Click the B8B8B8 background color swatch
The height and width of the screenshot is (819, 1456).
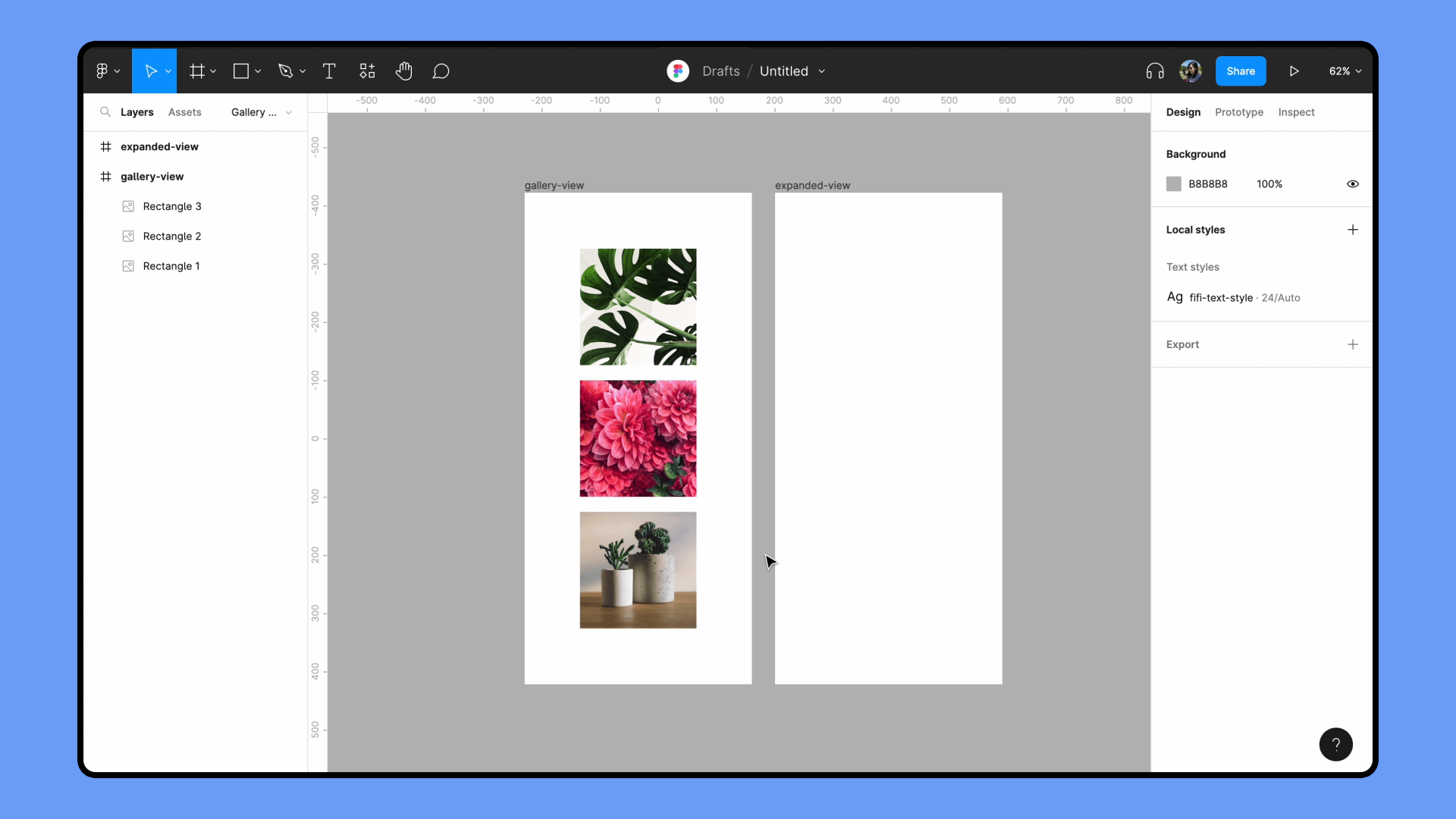click(x=1174, y=184)
